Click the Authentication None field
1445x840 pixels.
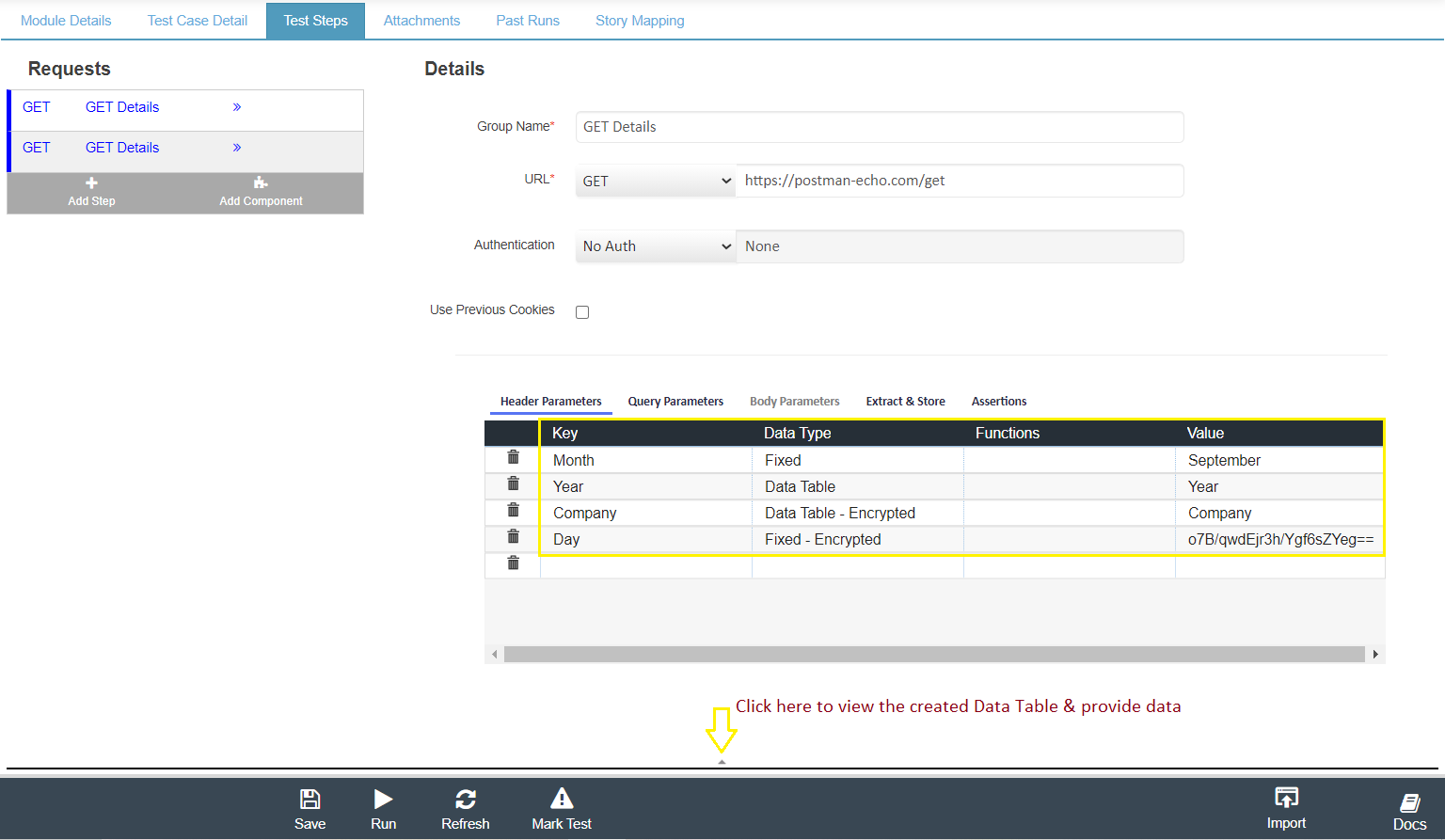point(960,246)
